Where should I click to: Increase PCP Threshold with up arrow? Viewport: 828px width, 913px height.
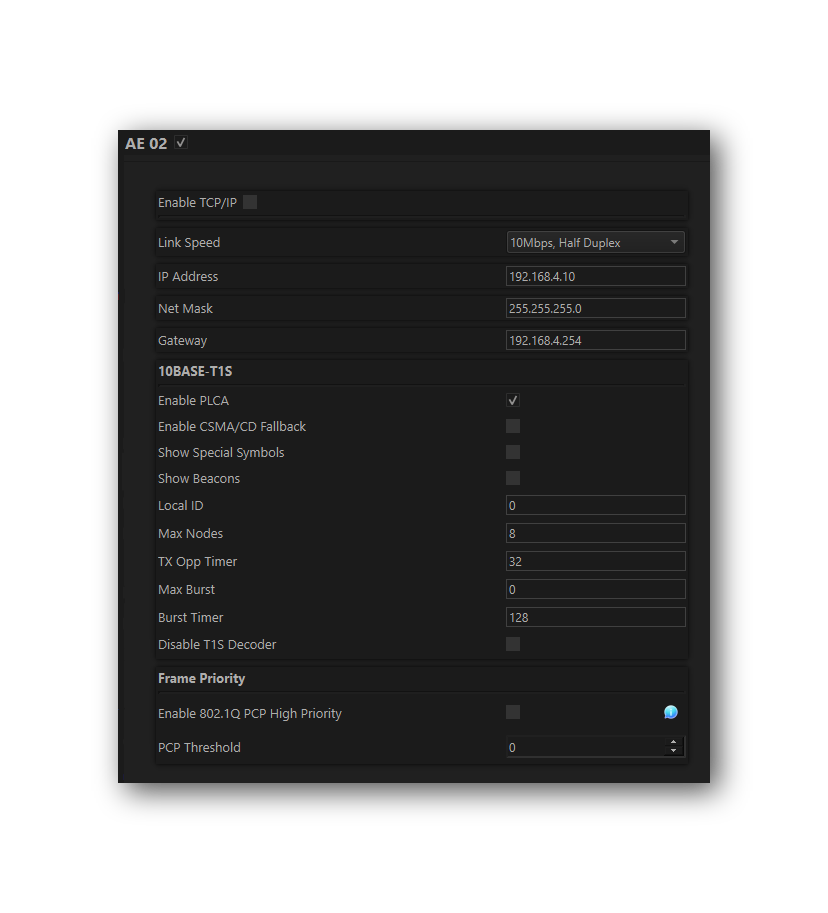pos(674,742)
